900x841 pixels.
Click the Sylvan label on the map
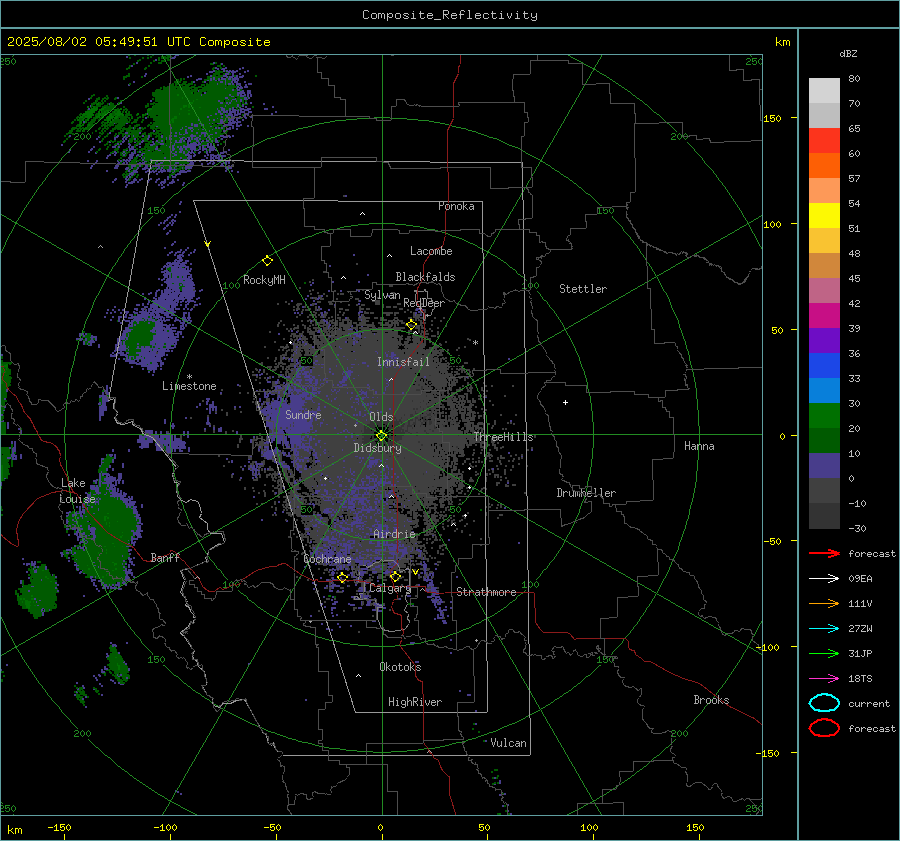[382, 295]
